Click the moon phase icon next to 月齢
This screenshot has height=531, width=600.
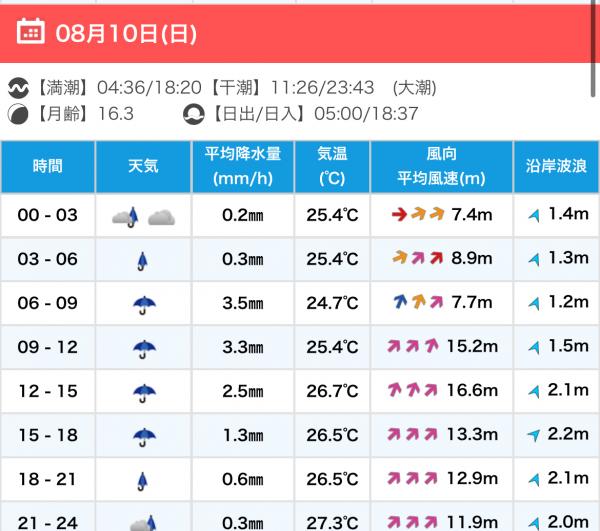pos(18,114)
